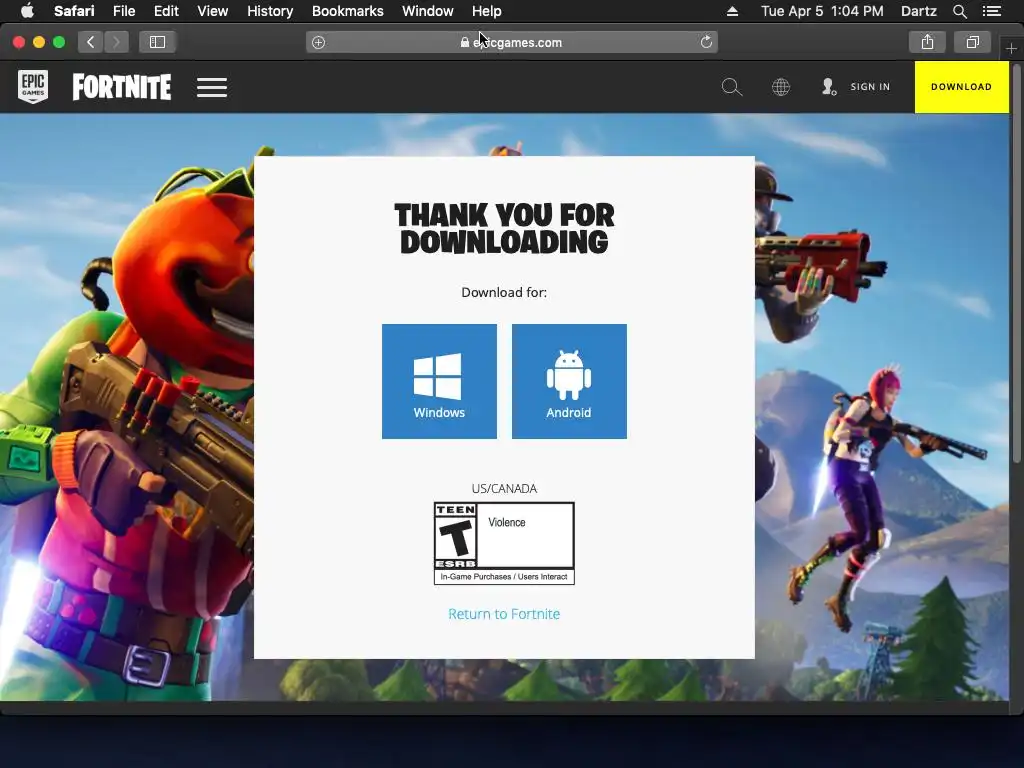This screenshot has width=1024, height=768.
Task: Open Spotlight search in menu bar
Action: [959, 11]
